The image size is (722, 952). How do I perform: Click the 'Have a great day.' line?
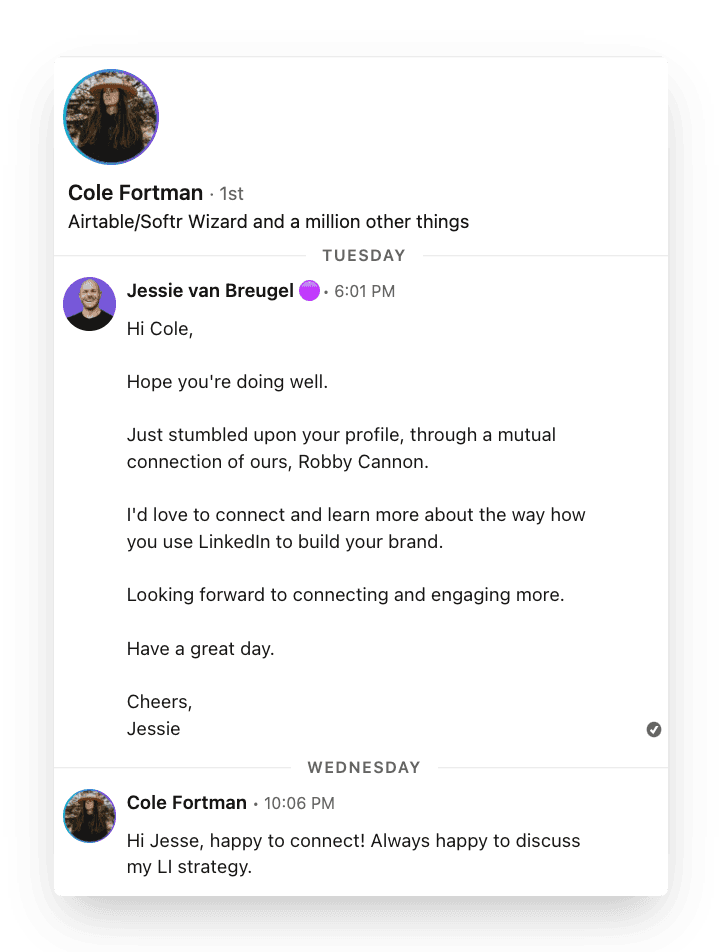[200, 649]
